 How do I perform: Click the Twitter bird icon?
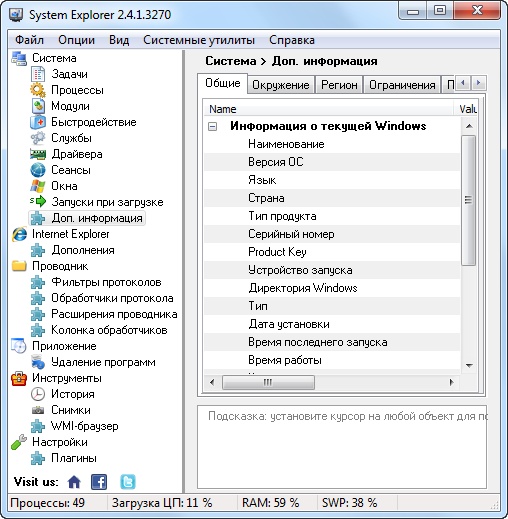coord(128,482)
